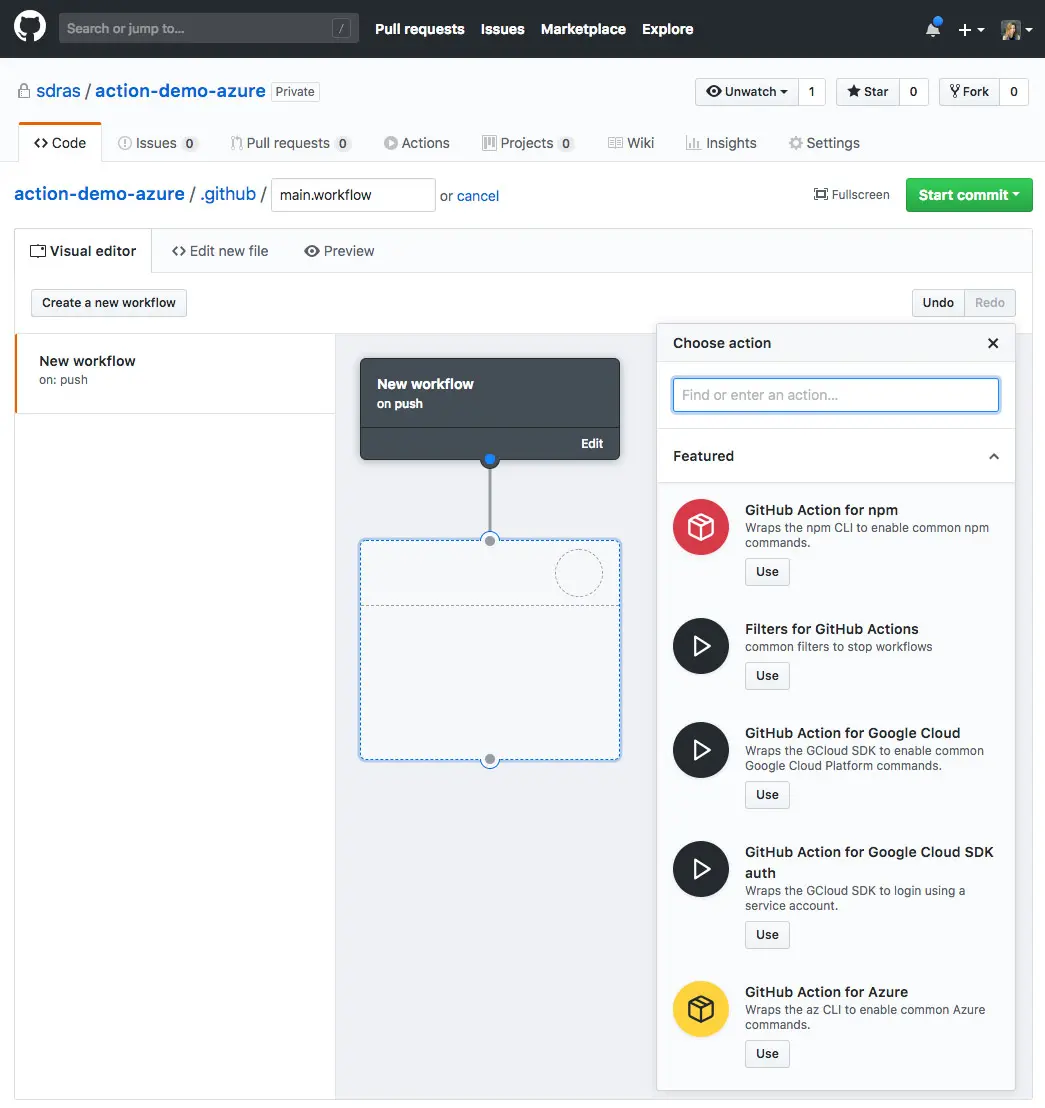The height and width of the screenshot is (1108, 1045).
Task: Open the action-demo-azure repository title link
Action: [x=180, y=91]
